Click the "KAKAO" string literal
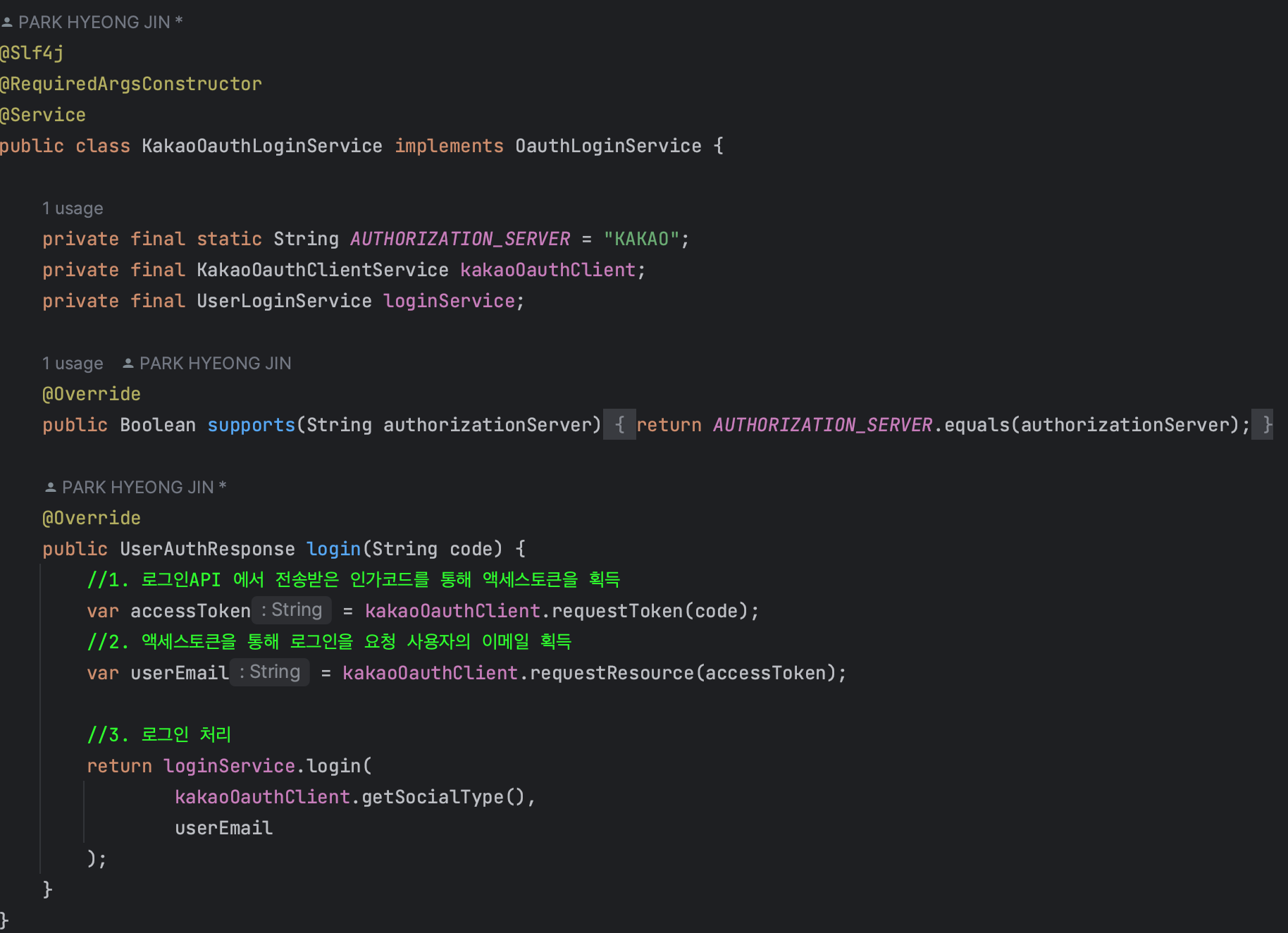 point(641,240)
